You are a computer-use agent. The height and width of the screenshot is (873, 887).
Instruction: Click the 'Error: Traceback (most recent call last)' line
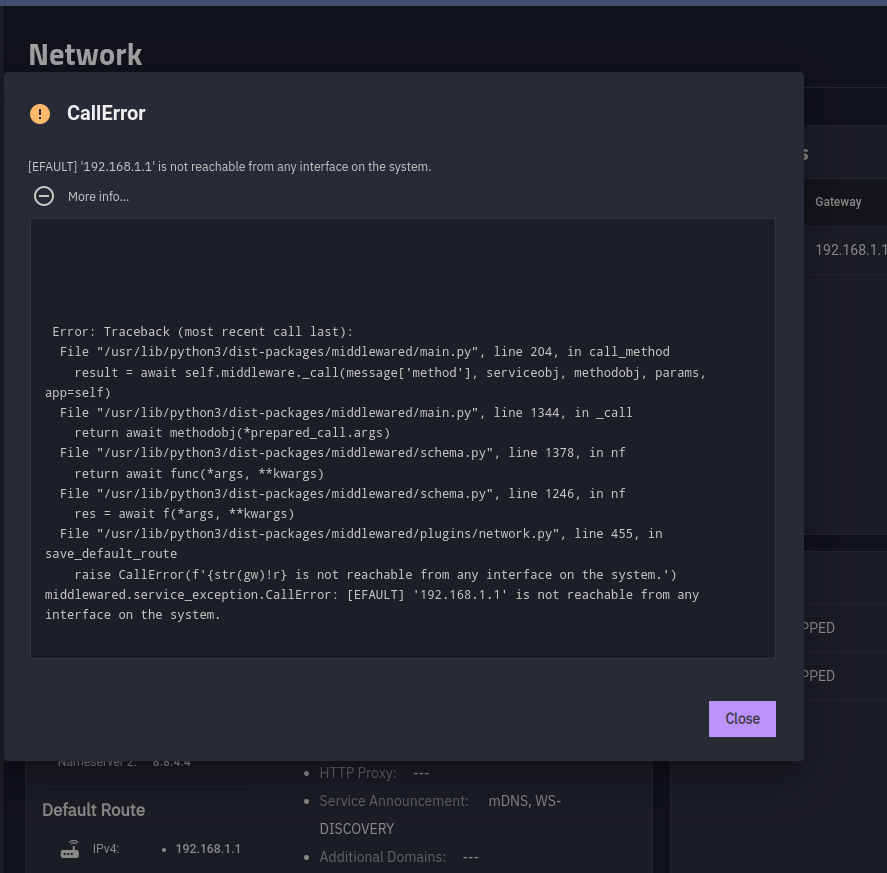(x=203, y=332)
